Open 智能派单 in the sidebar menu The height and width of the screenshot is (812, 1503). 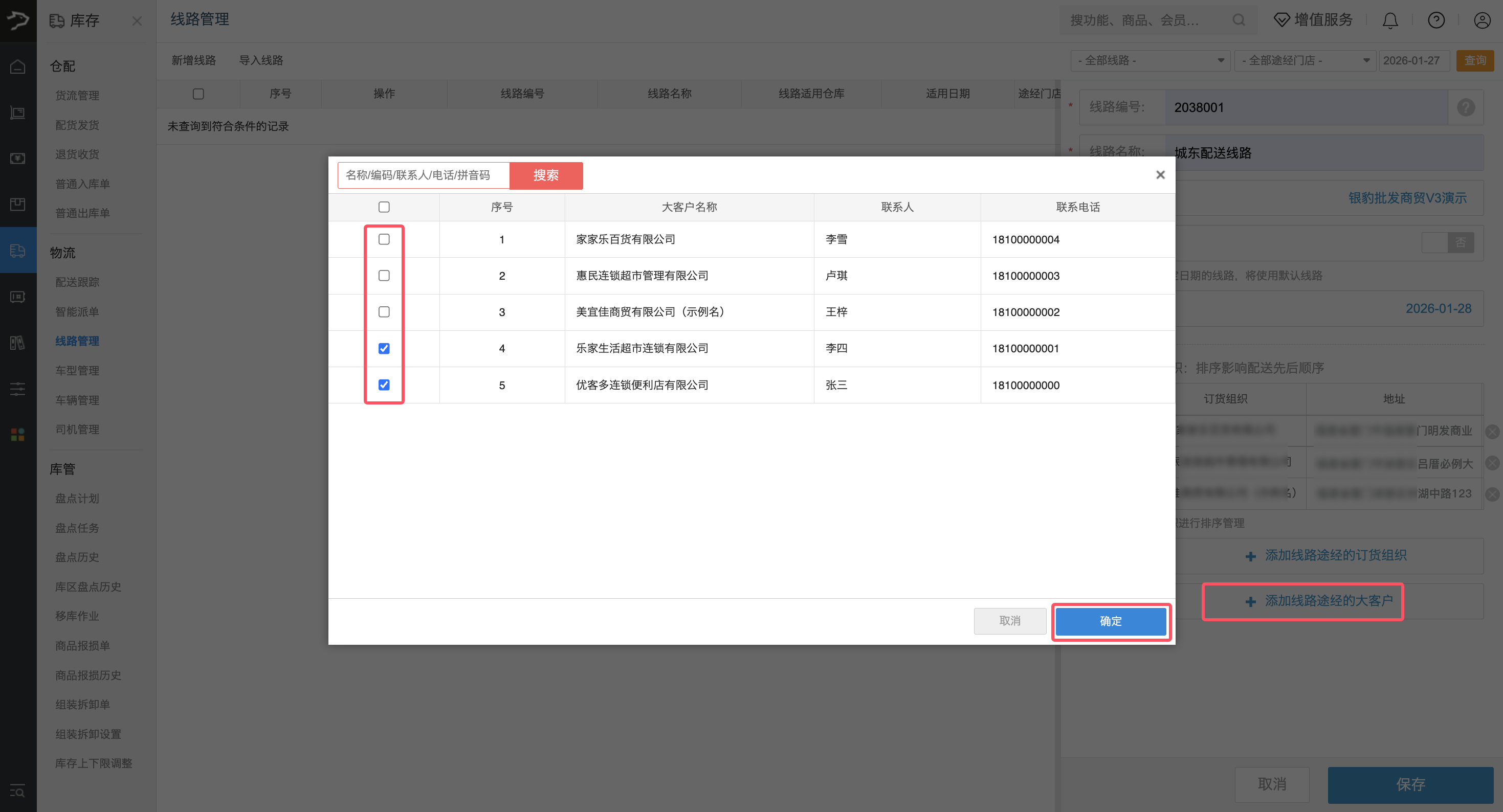pyautogui.click(x=77, y=311)
